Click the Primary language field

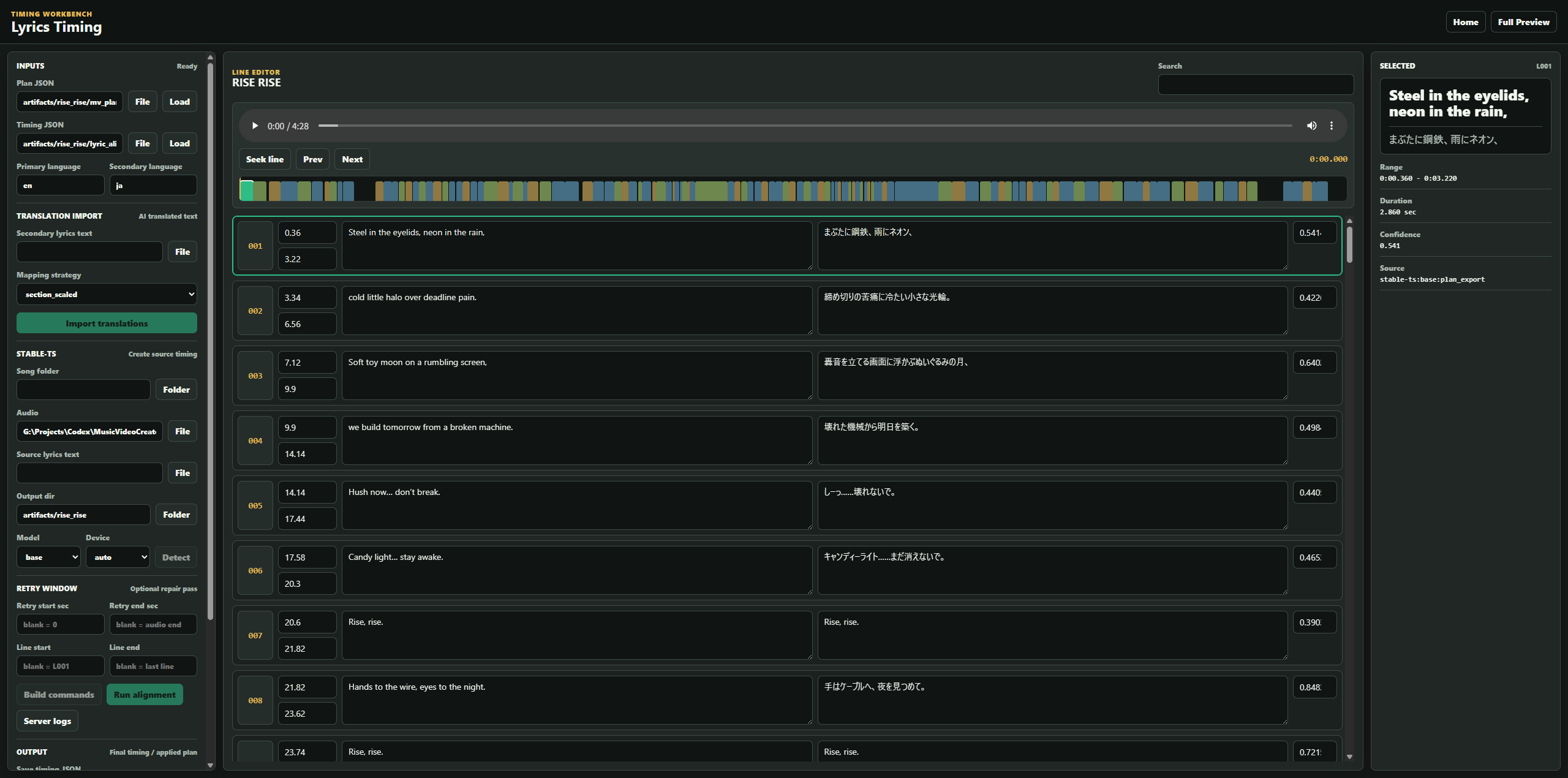click(x=60, y=185)
